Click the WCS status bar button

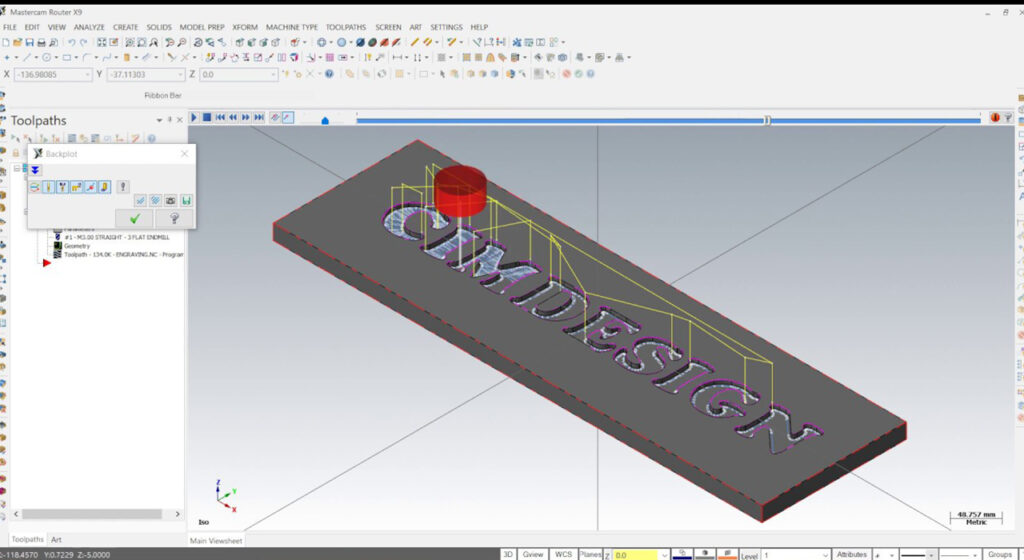point(563,554)
